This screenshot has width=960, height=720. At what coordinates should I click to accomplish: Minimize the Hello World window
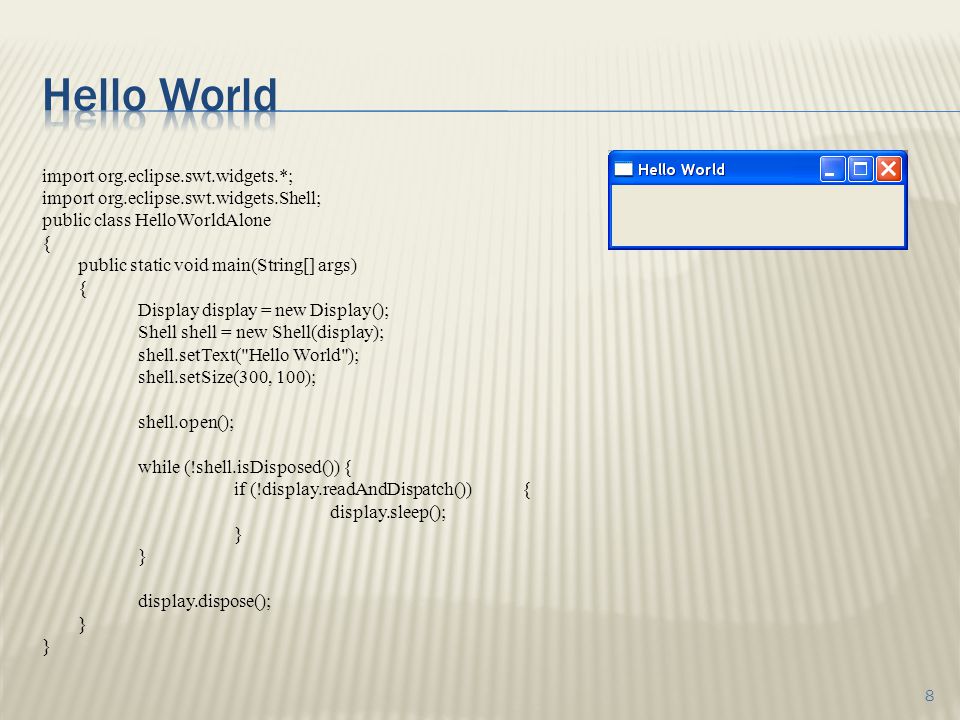832,169
